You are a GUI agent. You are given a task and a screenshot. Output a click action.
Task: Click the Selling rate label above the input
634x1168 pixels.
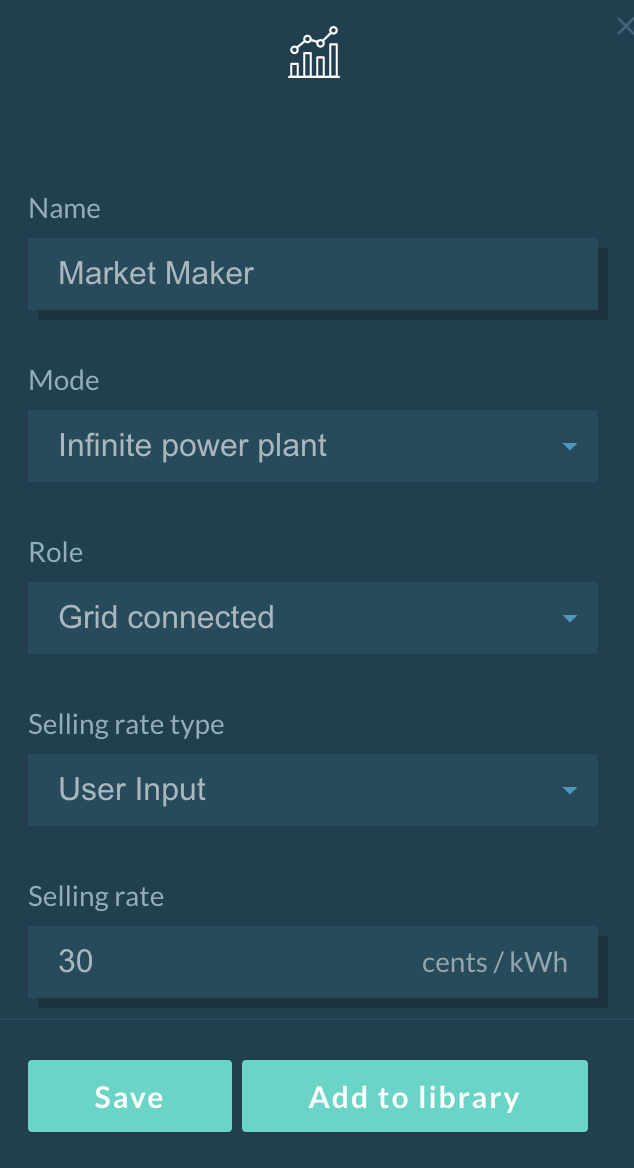click(x=96, y=897)
